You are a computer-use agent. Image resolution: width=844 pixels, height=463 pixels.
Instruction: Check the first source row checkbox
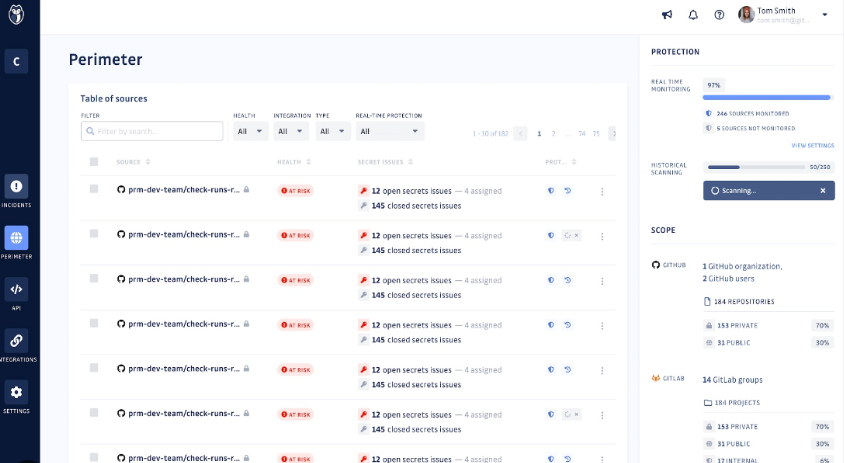94,189
